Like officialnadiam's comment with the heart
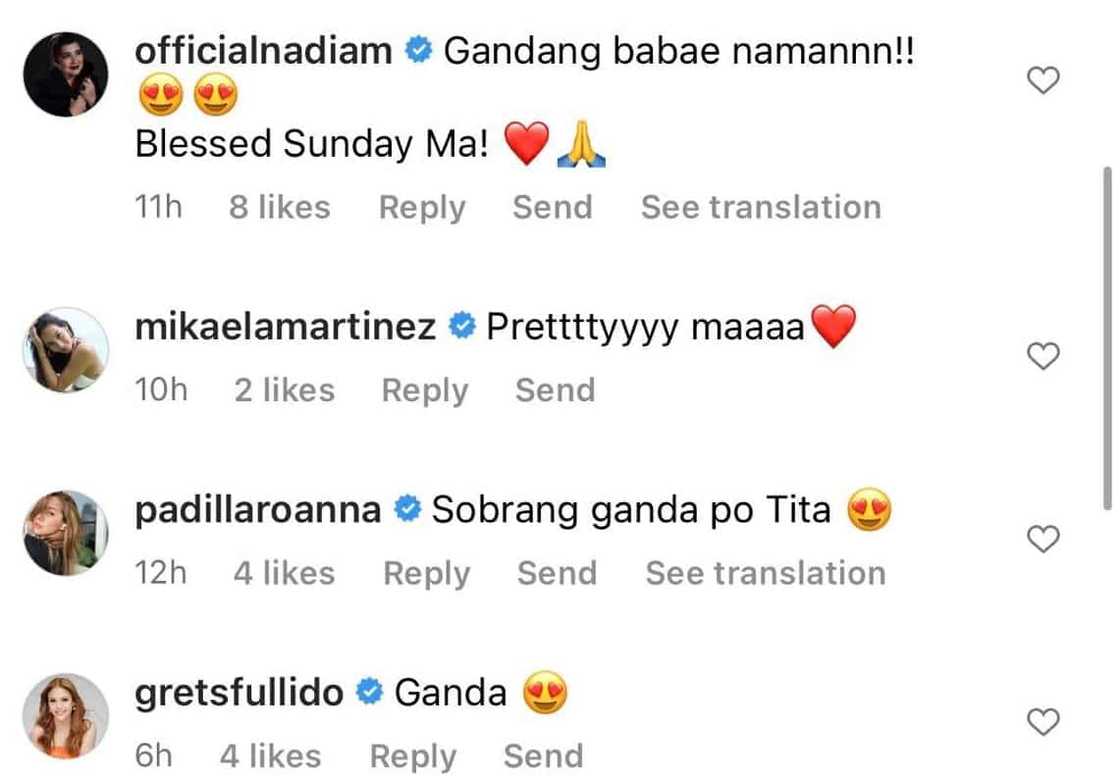The width and height of the screenshot is (1120, 776). click(1043, 80)
